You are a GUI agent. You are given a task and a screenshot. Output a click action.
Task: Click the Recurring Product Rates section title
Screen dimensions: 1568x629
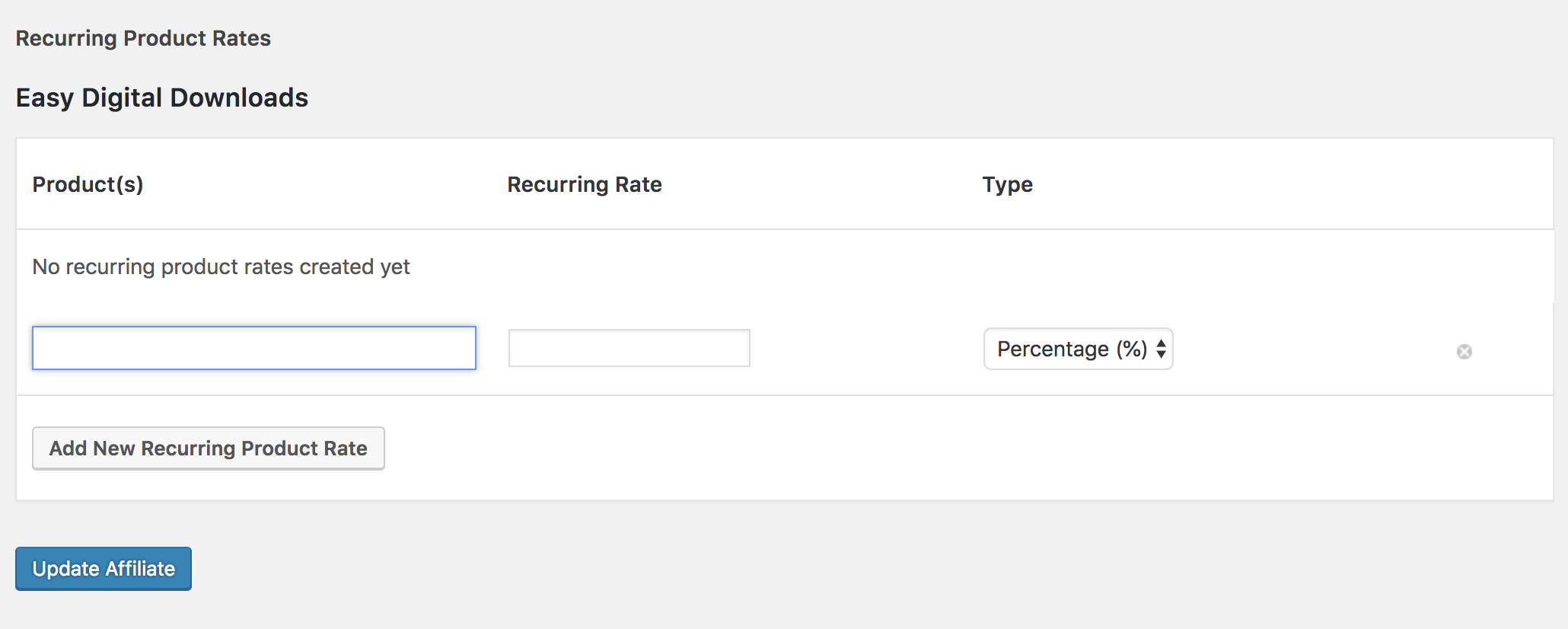(143, 38)
